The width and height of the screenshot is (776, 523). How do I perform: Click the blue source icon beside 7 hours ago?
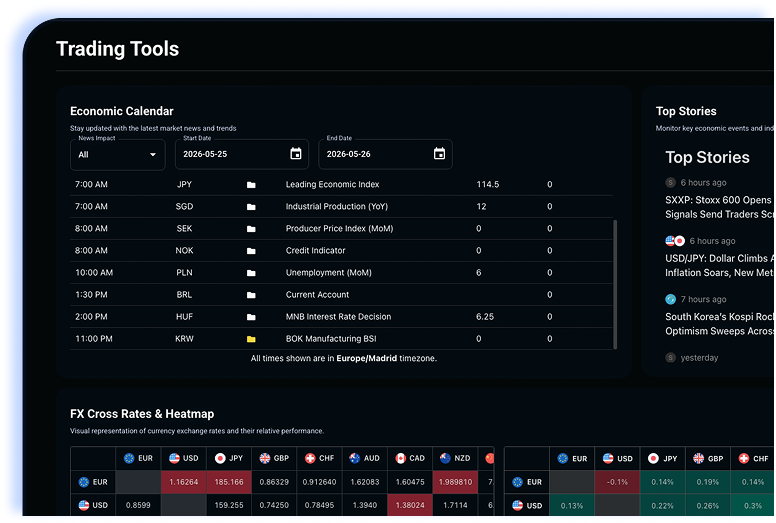pyautogui.click(x=671, y=299)
